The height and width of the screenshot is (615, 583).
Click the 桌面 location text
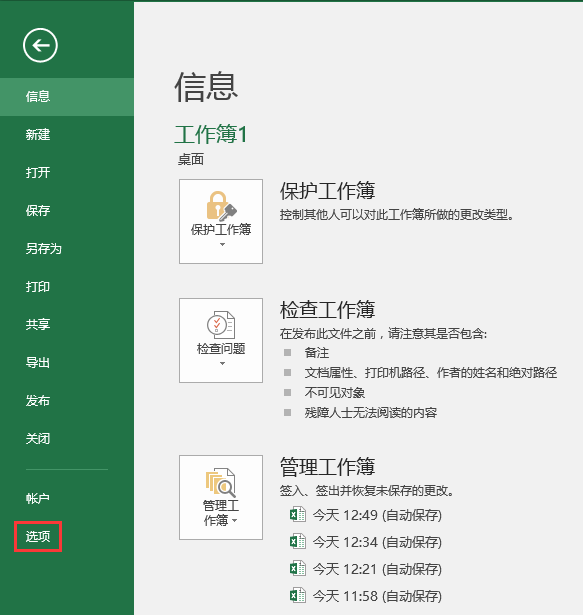(191, 160)
